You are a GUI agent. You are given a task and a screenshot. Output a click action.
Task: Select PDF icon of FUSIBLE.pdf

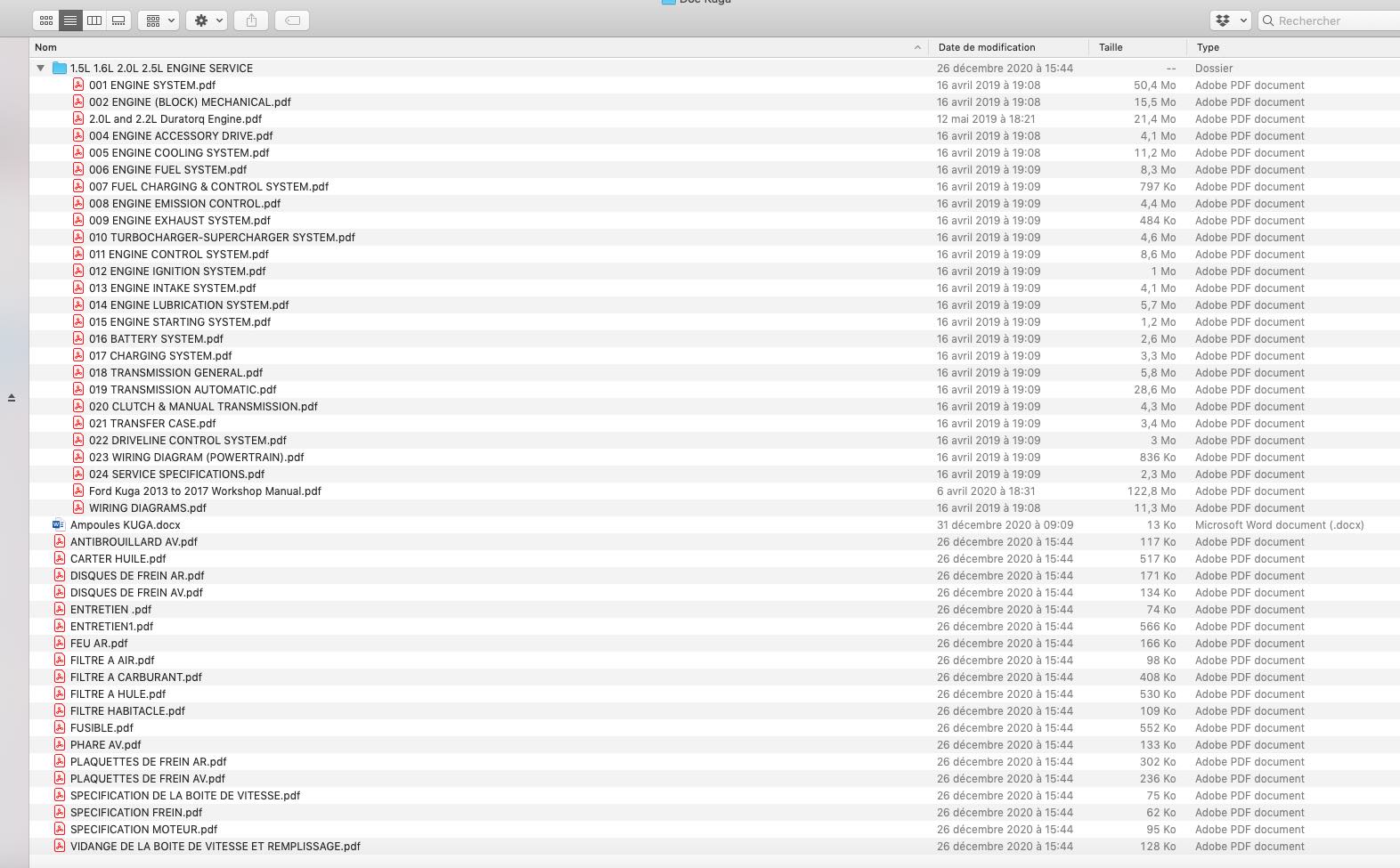[x=60, y=727]
